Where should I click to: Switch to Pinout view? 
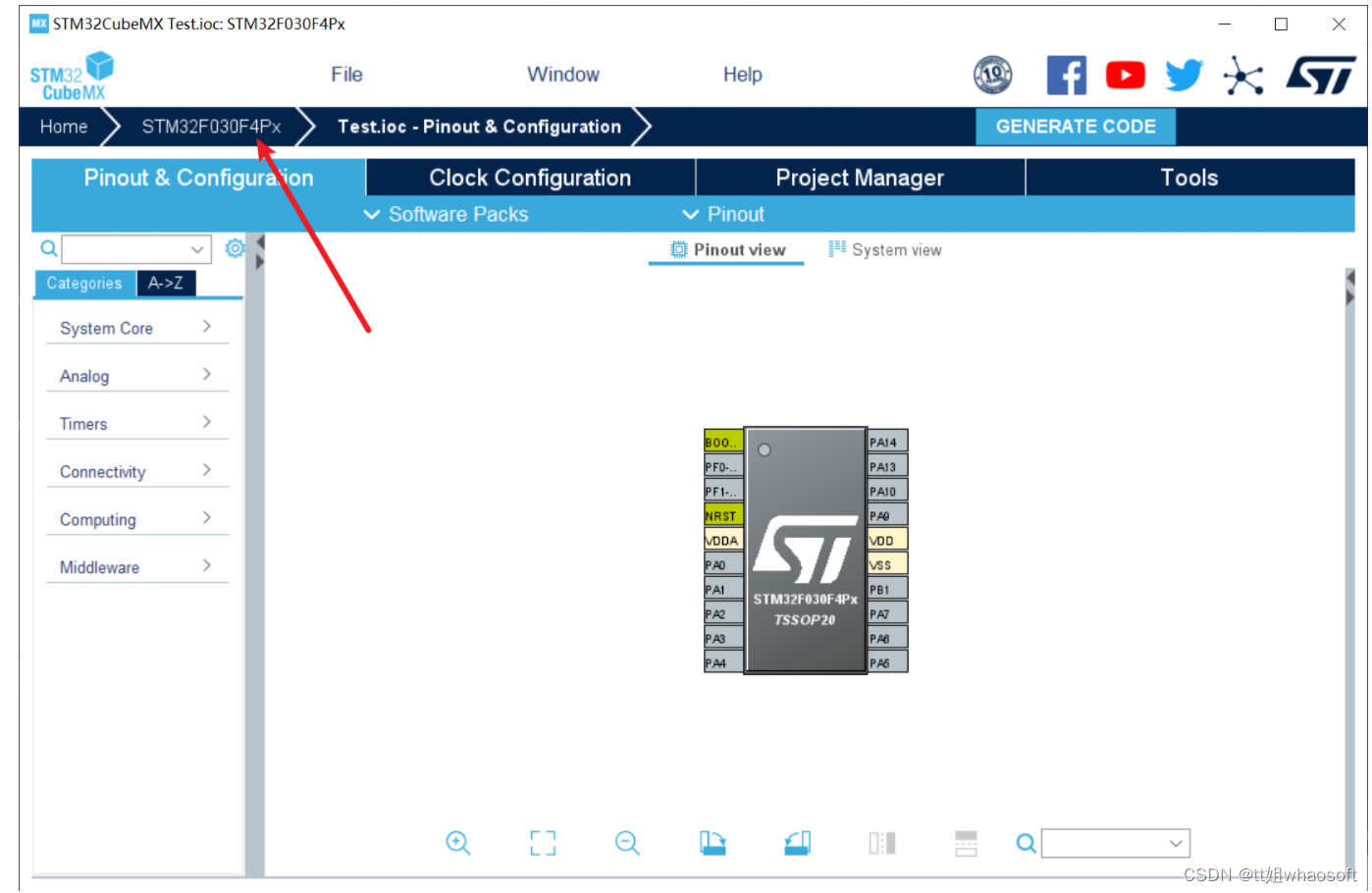click(x=727, y=250)
